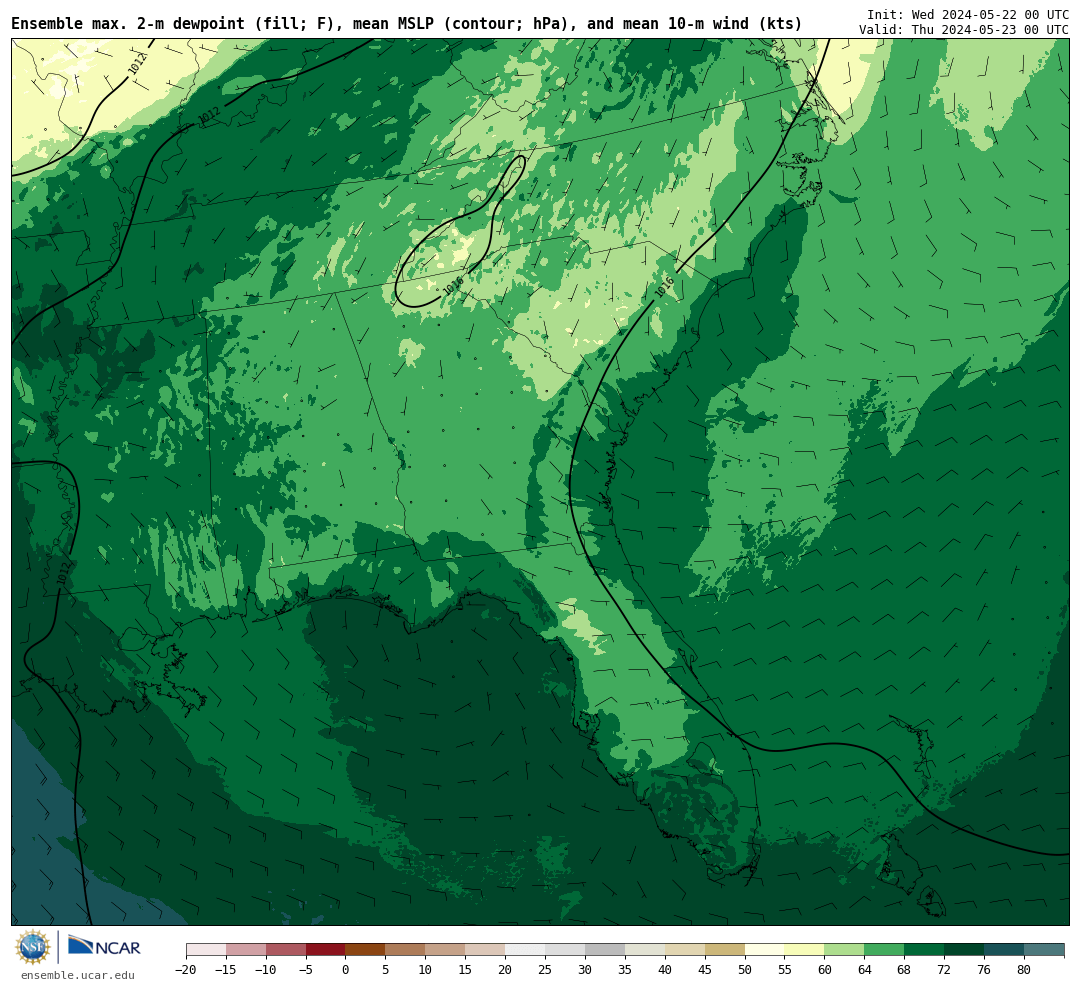
Task: Pick the legend swatch between -10 and -5
Action: 286,950
